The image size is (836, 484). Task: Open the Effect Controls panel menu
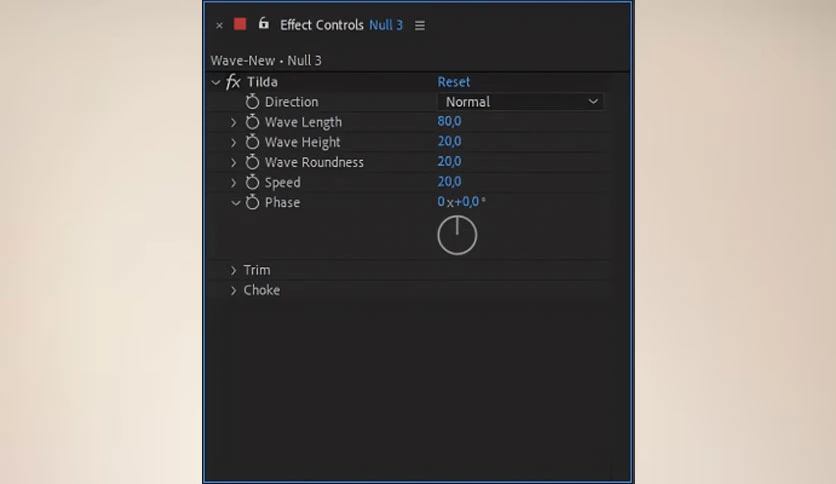tap(420, 25)
